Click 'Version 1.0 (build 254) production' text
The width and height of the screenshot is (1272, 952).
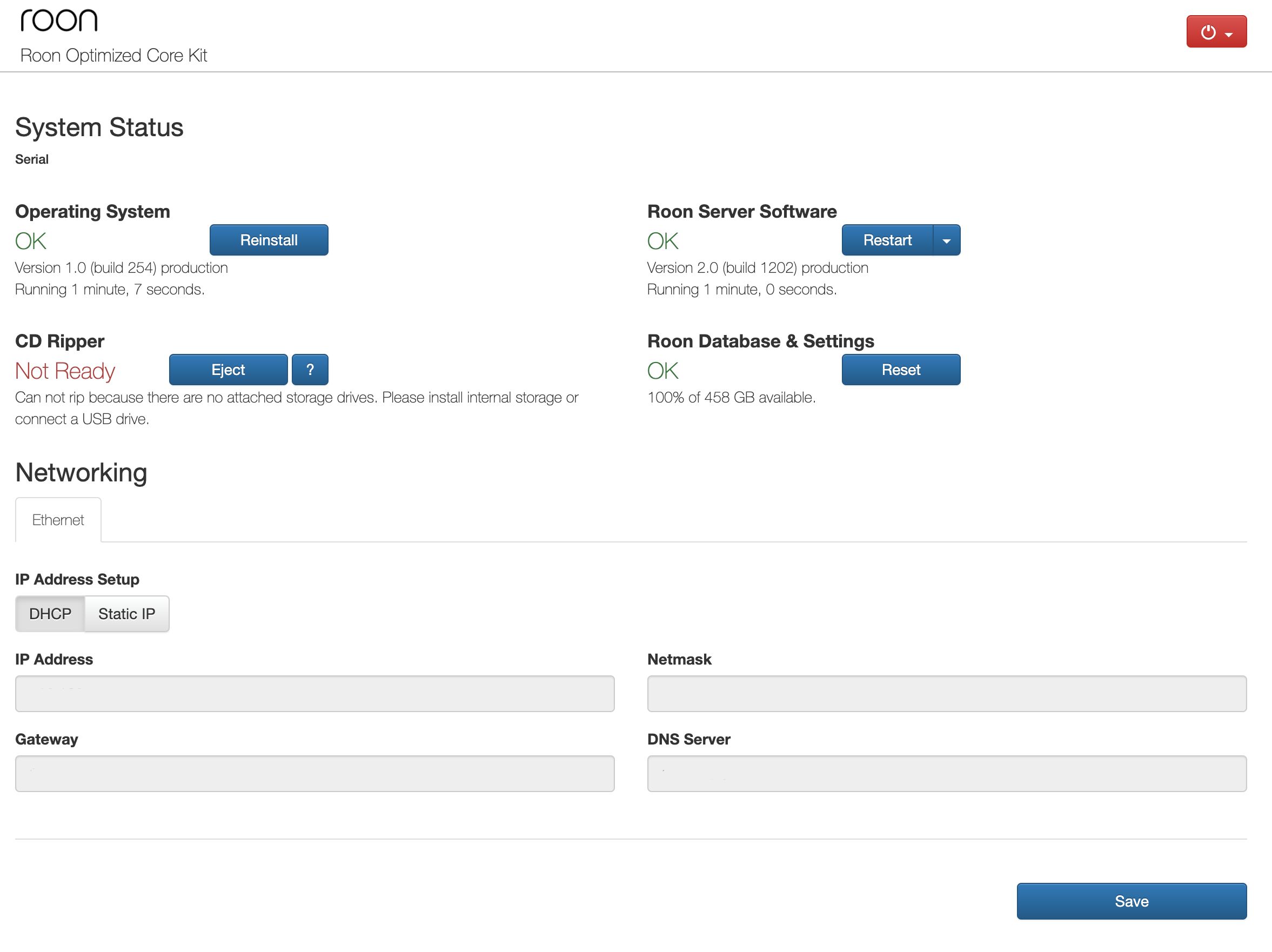122,268
